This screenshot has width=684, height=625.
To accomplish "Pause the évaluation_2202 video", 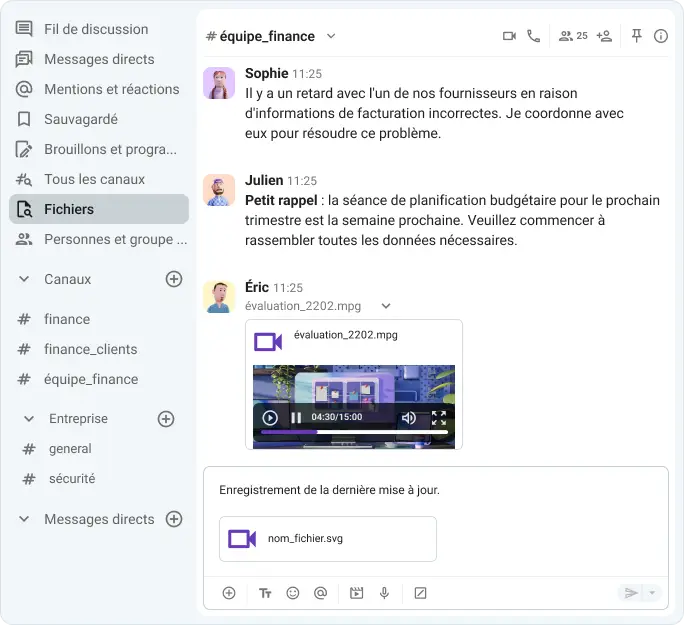I will tap(296, 418).
